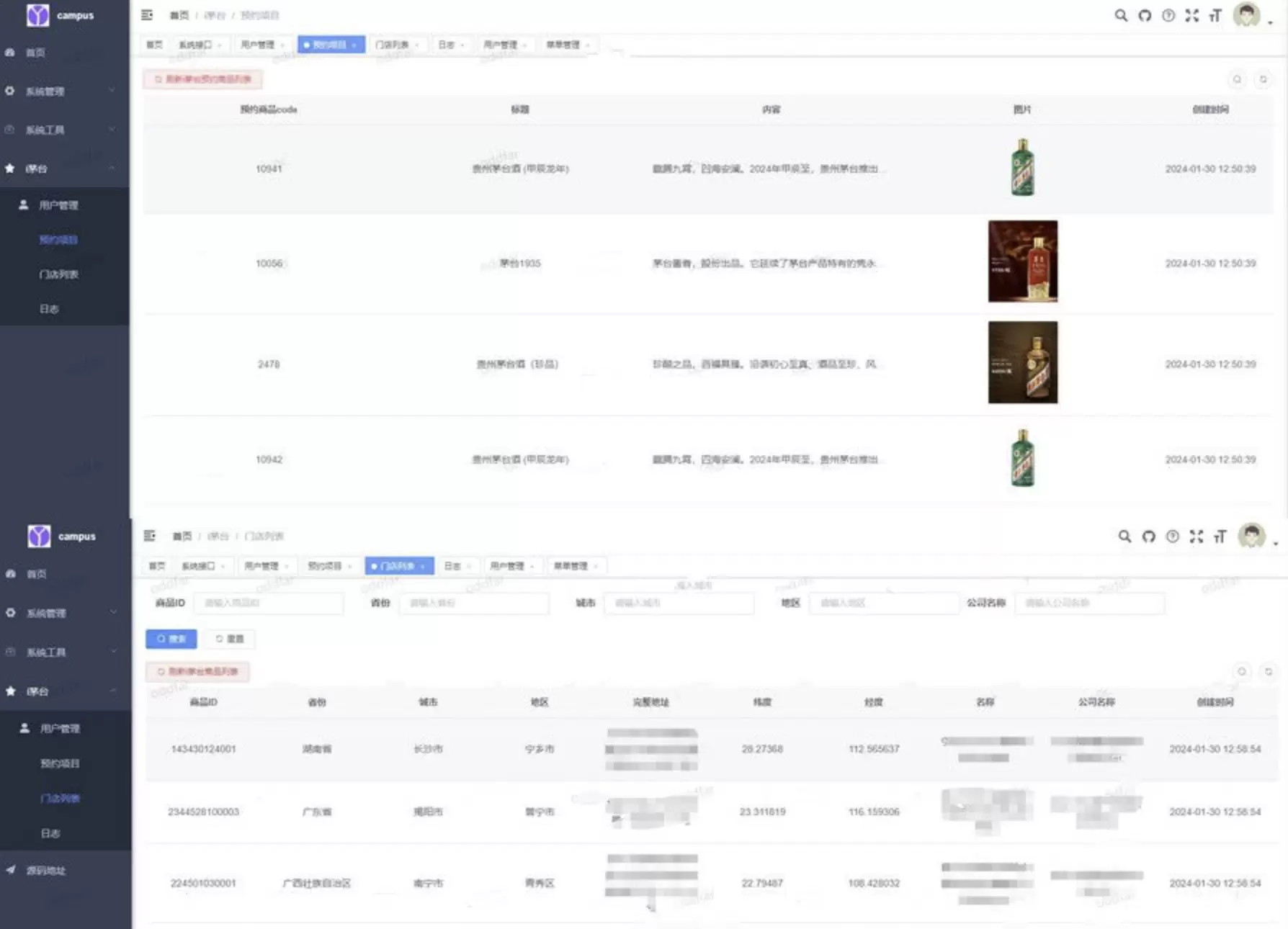Open 源码地址 paper-plane item in sidebar

(66, 871)
